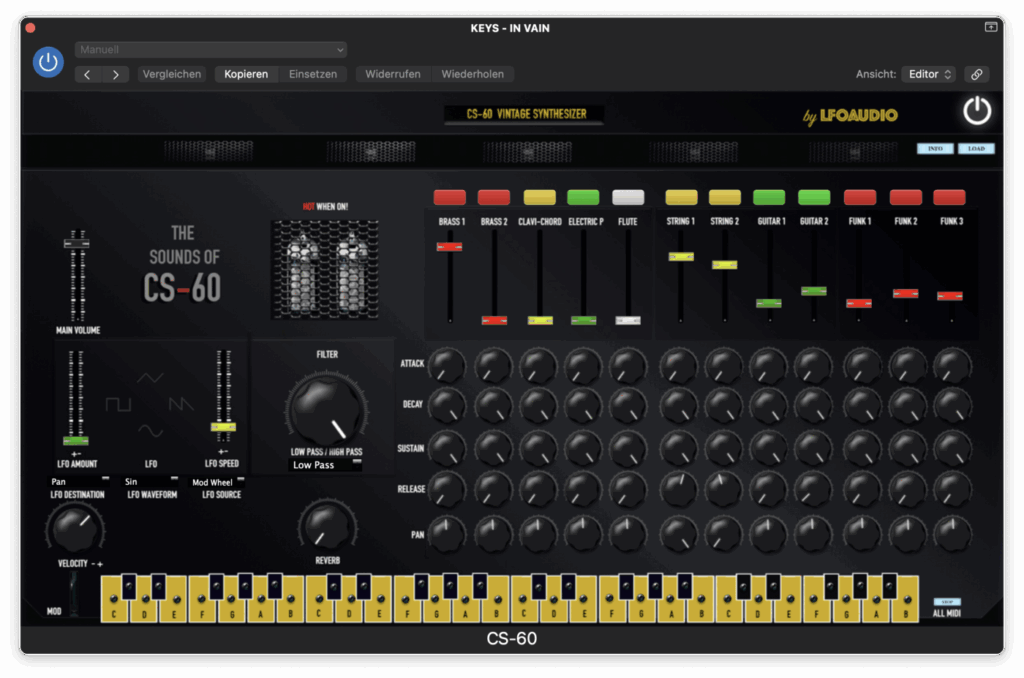The image size is (1024, 678).
Task: Click the blue plugin bypass power button
Action: coord(48,62)
